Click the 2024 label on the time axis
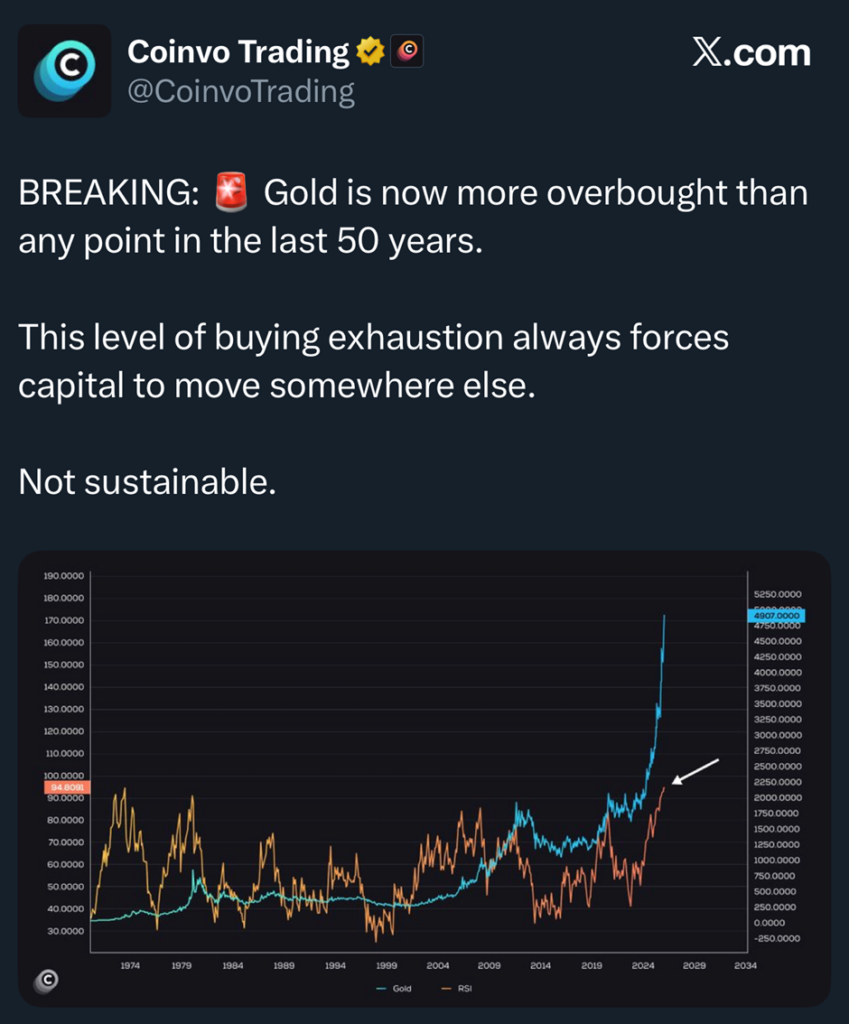The width and height of the screenshot is (849, 1024). pos(643,966)
